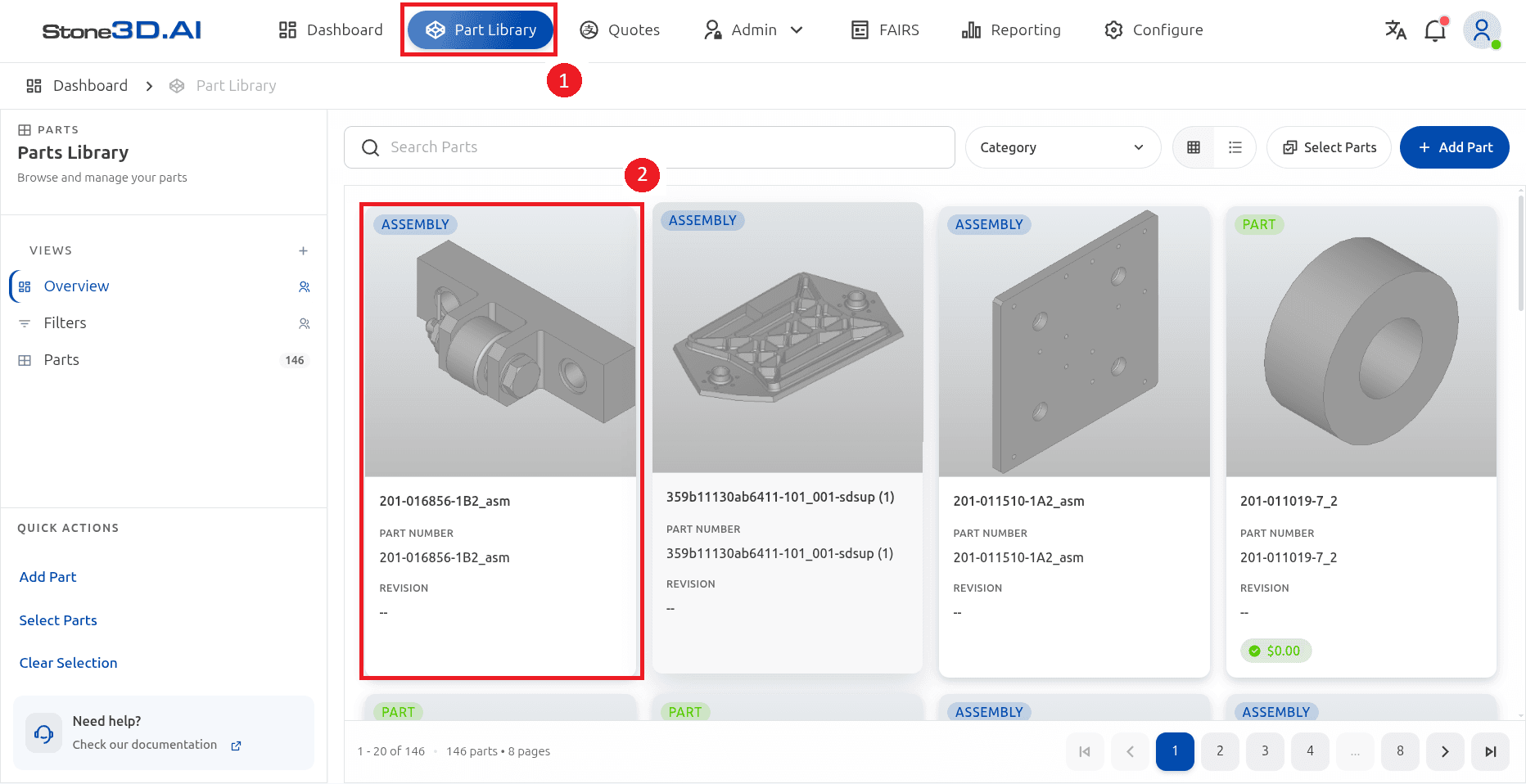The width and height of the screenshot is (1526, 784).
Task: Click the Select Parts toolbar button
Action: [1329, 147]
